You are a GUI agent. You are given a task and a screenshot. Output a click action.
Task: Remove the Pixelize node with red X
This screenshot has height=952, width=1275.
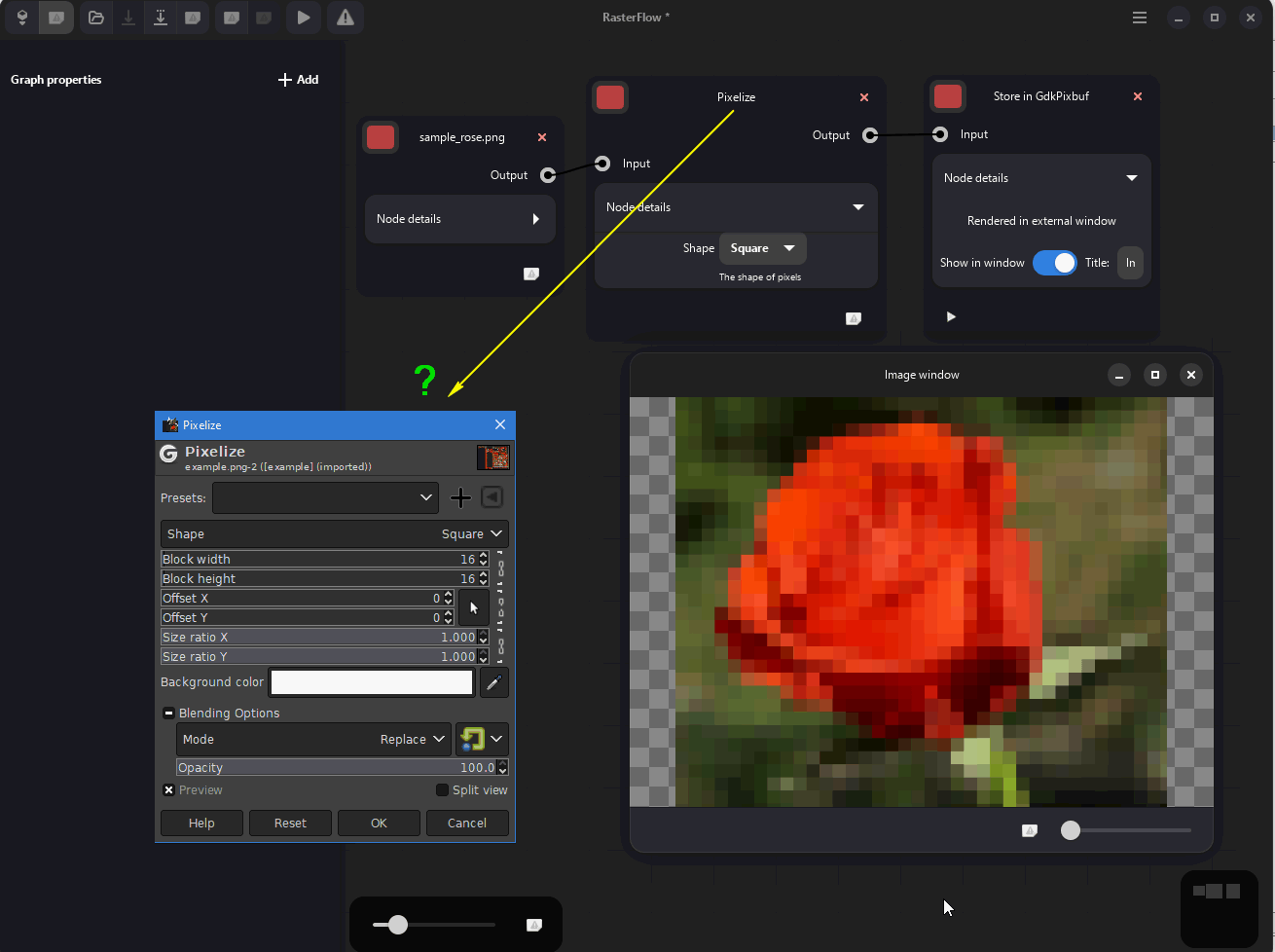[x=864, y=97]
